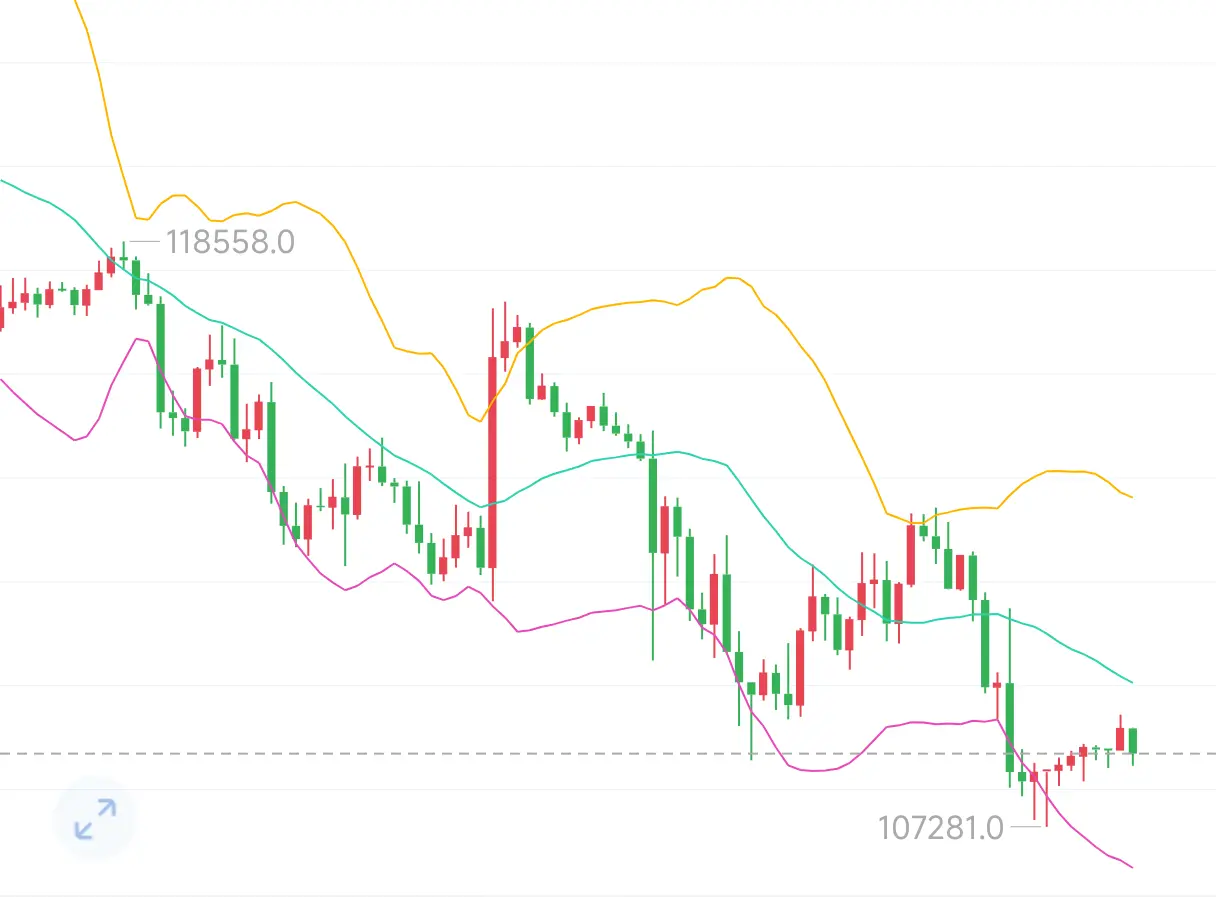Select the tallest red surge candle mid-chart
Viewport: 1216px width, 897px height.
[492, 455]
